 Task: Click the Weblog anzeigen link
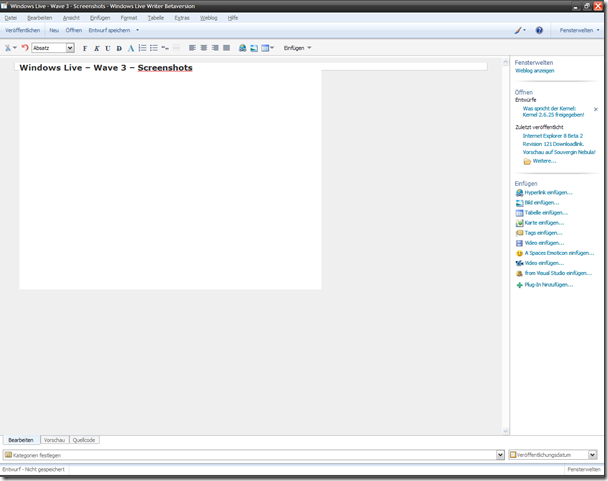point(534,71)
